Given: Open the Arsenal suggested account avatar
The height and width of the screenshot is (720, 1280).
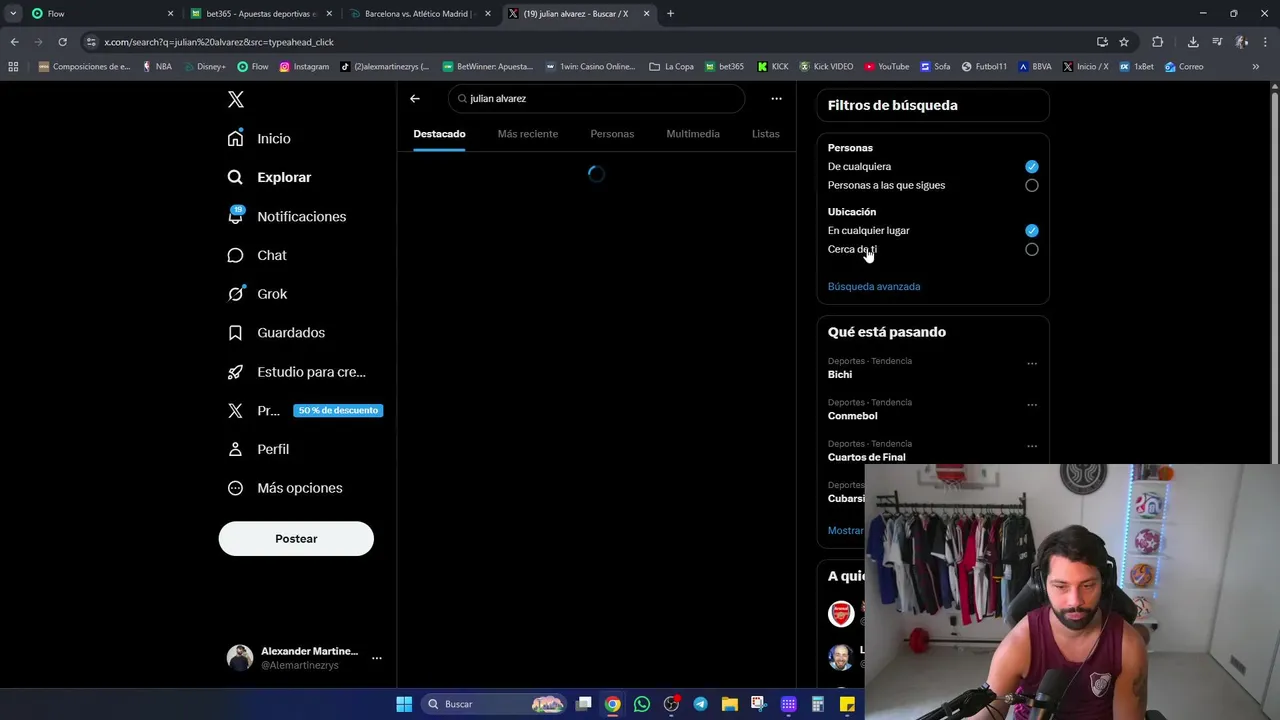Looking at the screenshot, I should tap(841, 613).
